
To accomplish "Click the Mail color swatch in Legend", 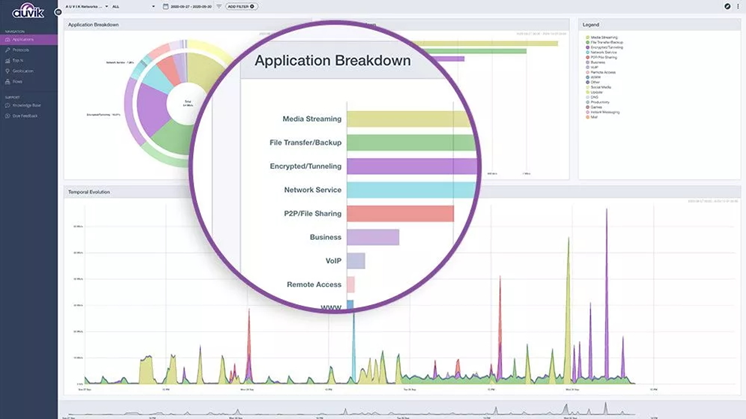I will click(x=587, y=117).
